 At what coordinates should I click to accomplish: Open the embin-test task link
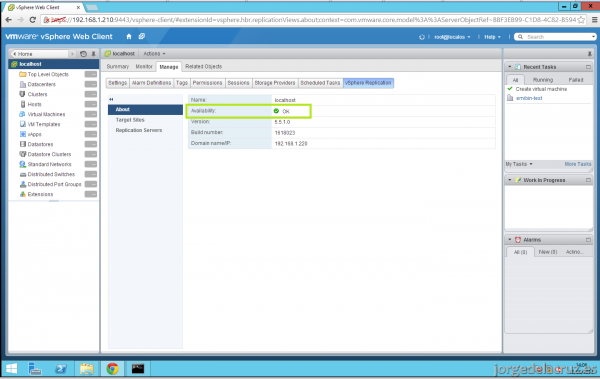coord(529,98)
